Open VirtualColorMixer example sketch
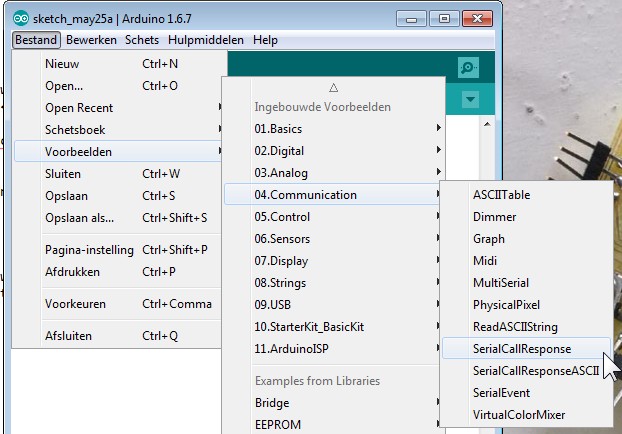 [526, 415]
